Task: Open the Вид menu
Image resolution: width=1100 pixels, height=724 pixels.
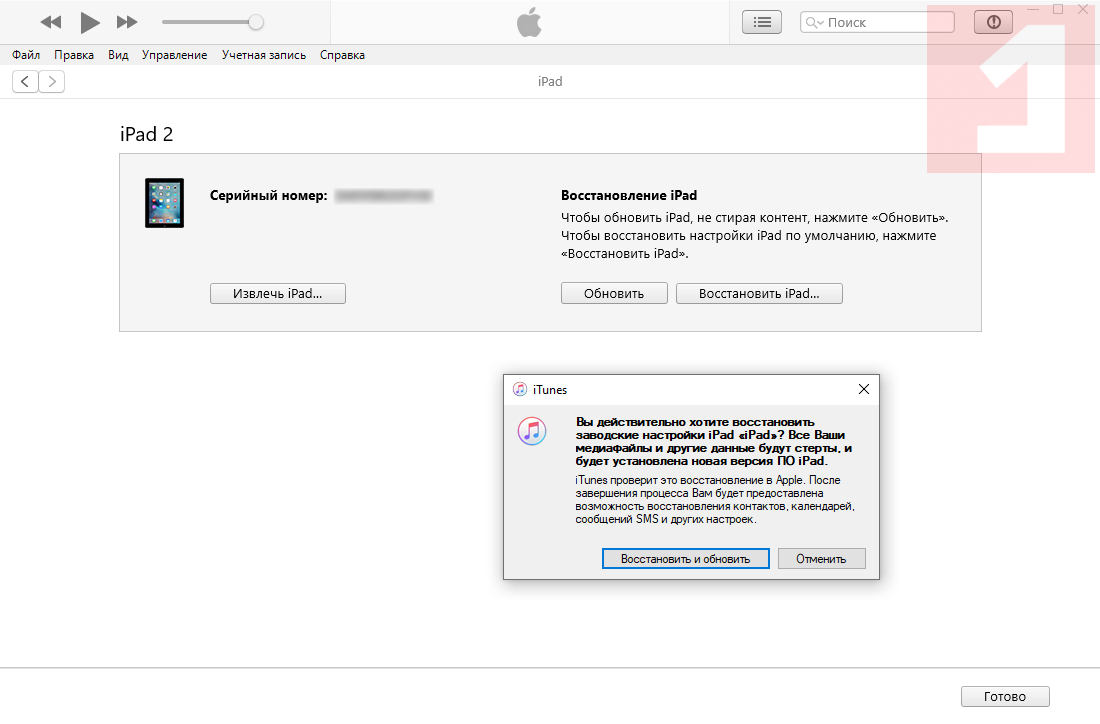Action: coord(118,55)
